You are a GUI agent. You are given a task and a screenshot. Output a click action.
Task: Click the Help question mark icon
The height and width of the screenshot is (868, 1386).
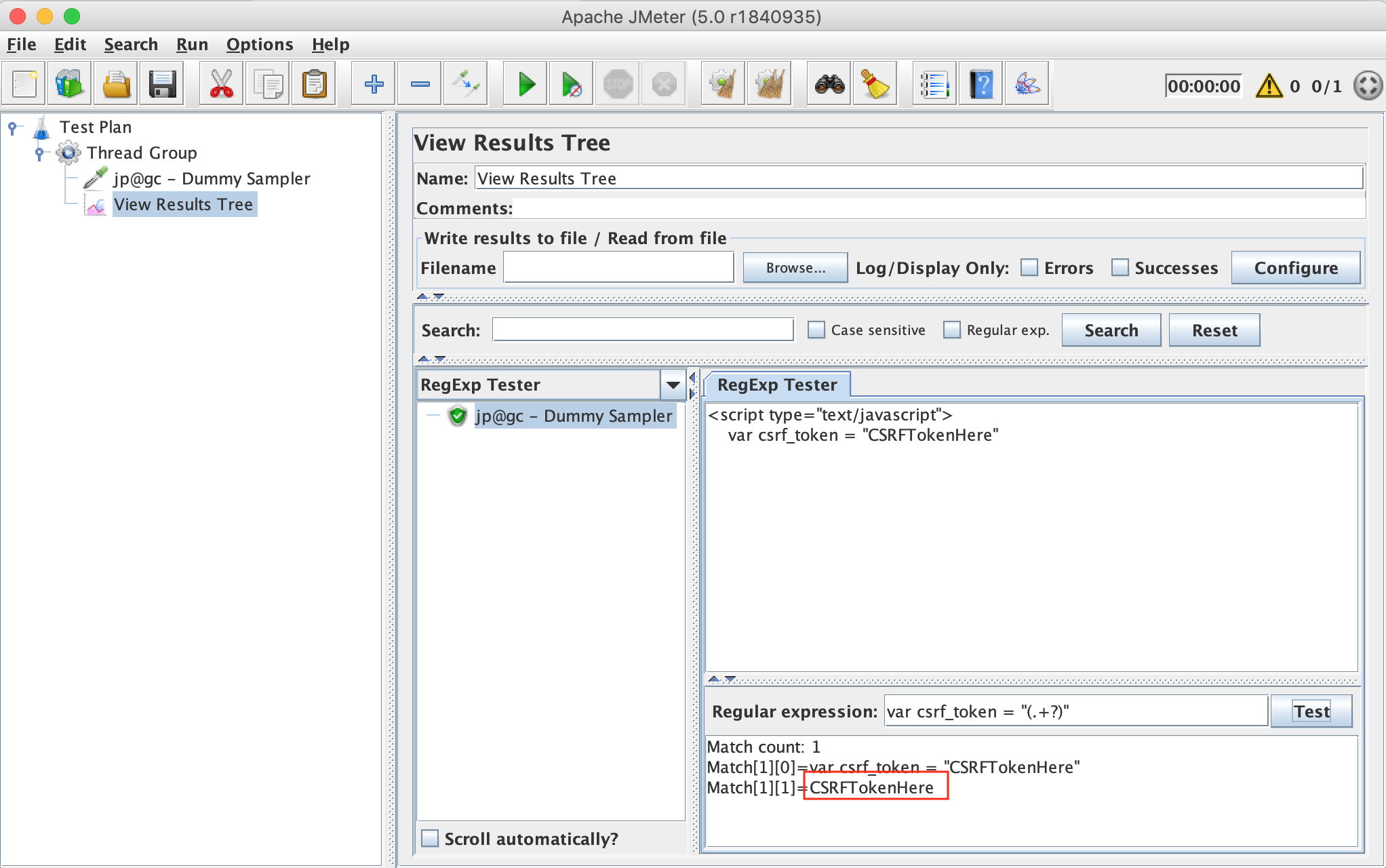click(x=980, y=85)
